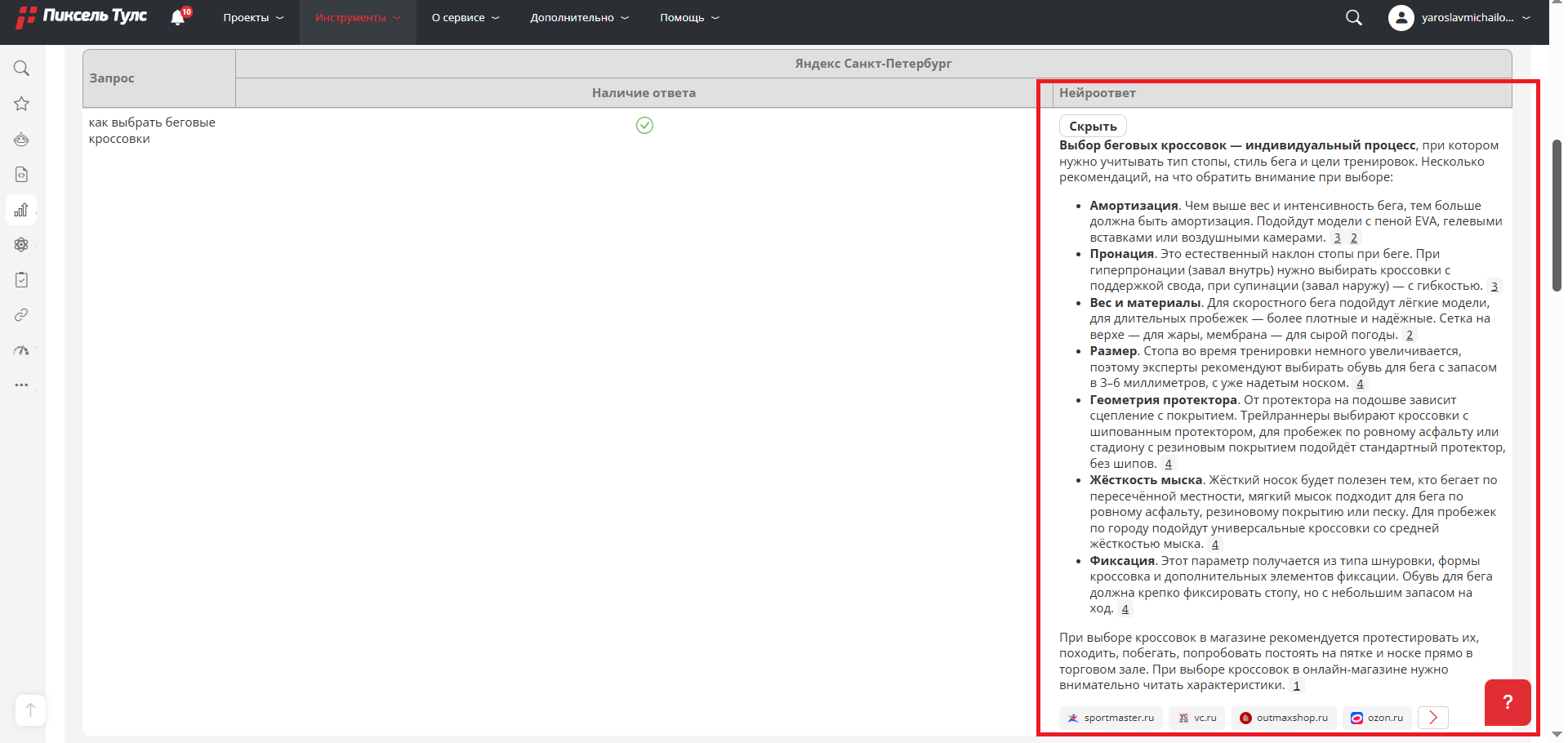Image resolution: width=1568 pixels, height=743 pixels.
Task: Expand the О сервисе dropdown
Action: point(465,18)
